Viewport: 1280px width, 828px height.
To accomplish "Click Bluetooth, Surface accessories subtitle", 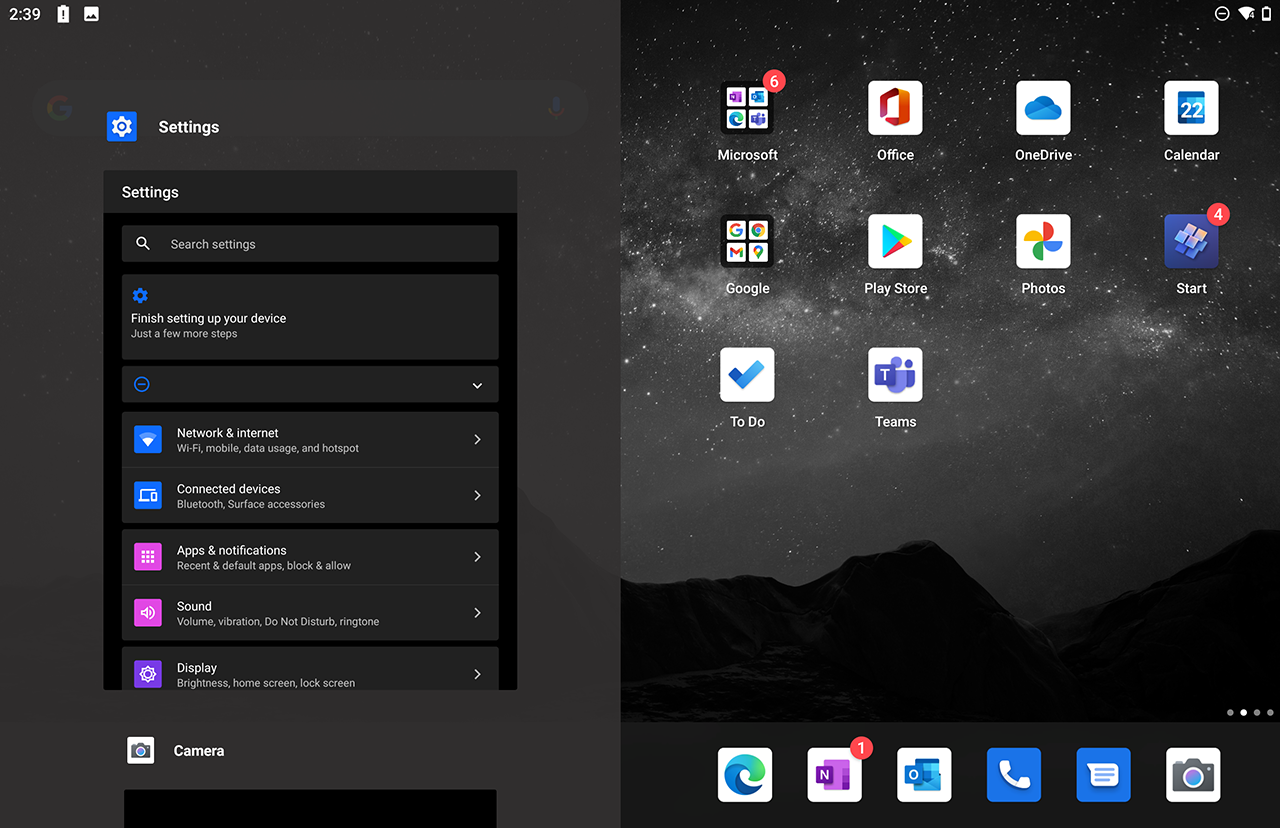I will coord(251,505).
